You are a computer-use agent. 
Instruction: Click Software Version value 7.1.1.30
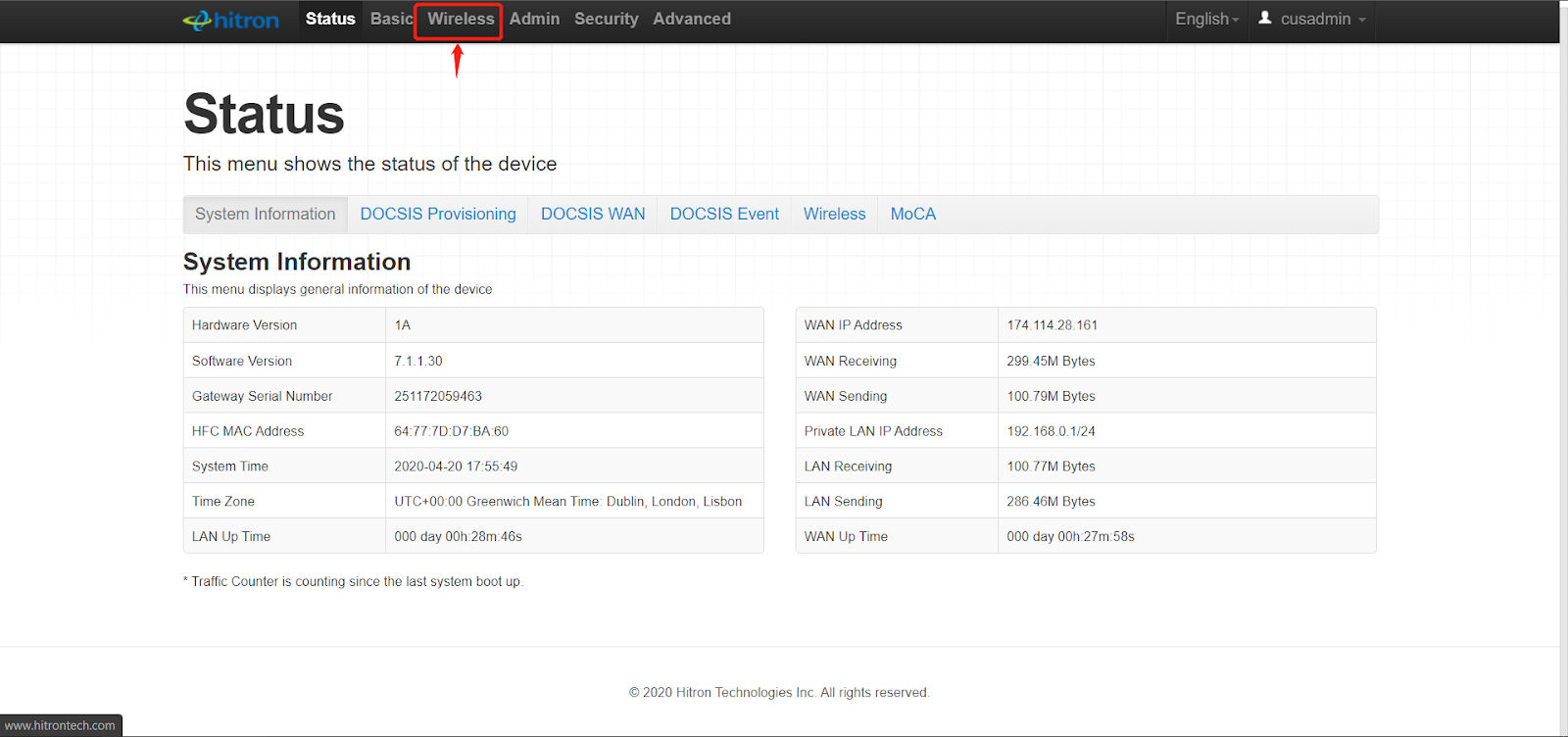(418, 361)
